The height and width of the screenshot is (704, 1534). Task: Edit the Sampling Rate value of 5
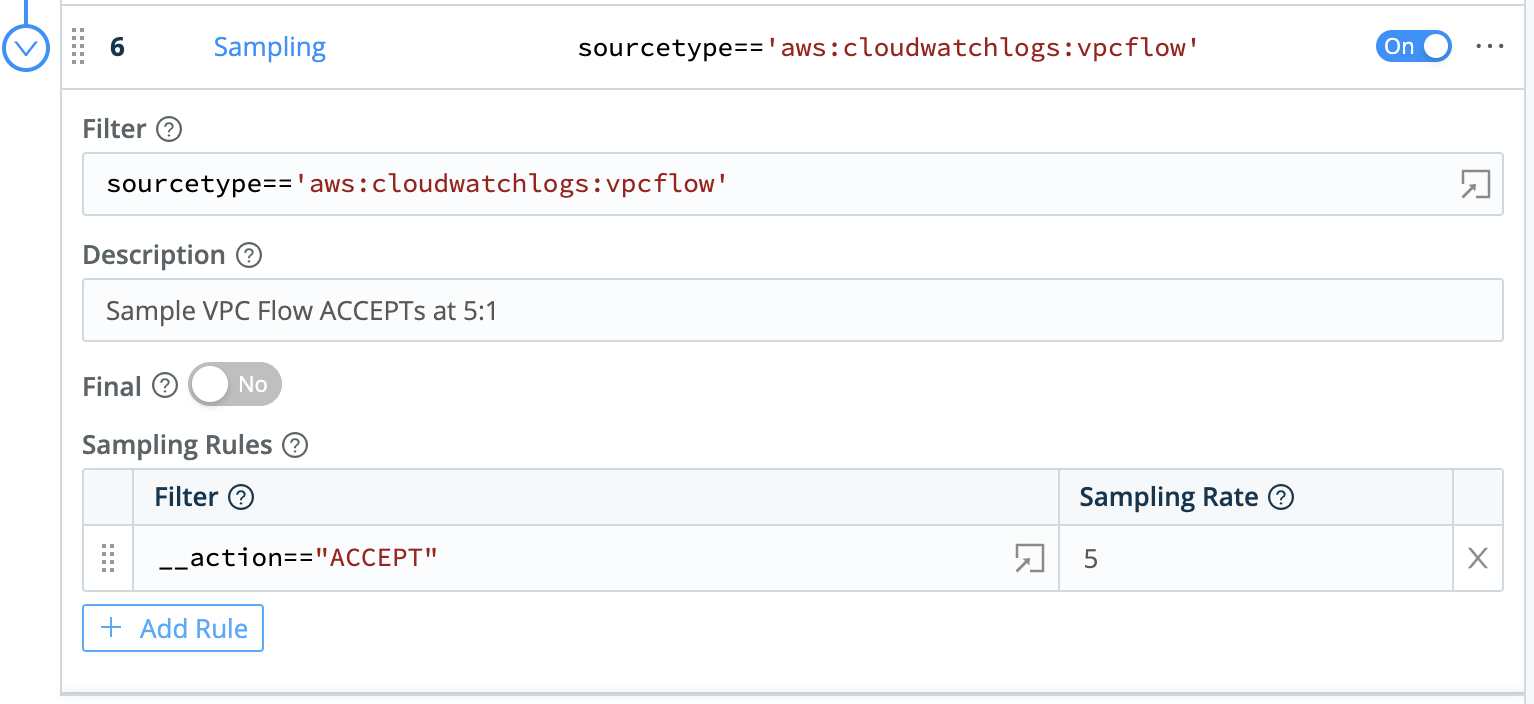pos(1150,558)
